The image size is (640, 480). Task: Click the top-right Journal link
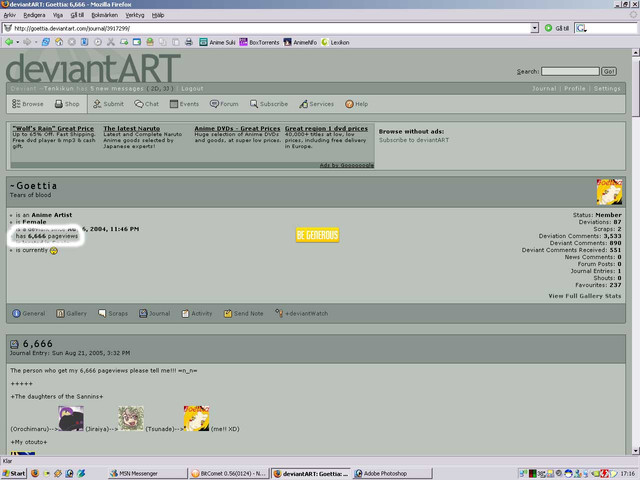click(x=544, y=89)
